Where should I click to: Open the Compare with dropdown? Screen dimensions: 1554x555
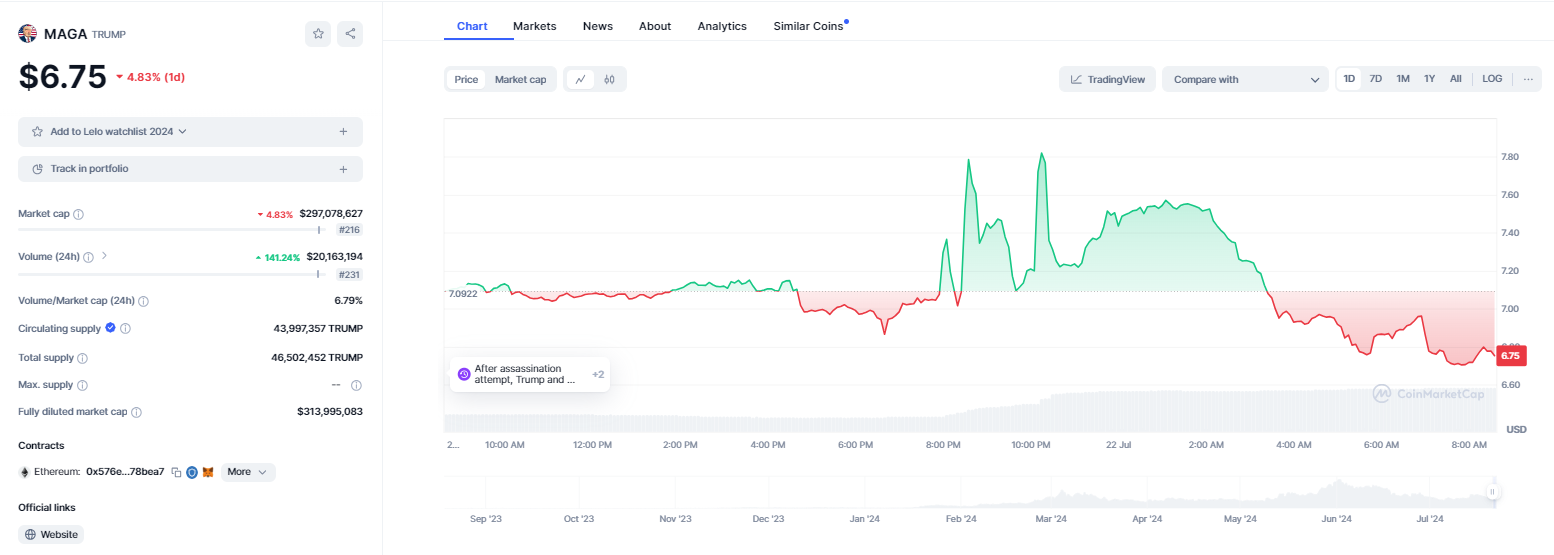point(1246,79)
